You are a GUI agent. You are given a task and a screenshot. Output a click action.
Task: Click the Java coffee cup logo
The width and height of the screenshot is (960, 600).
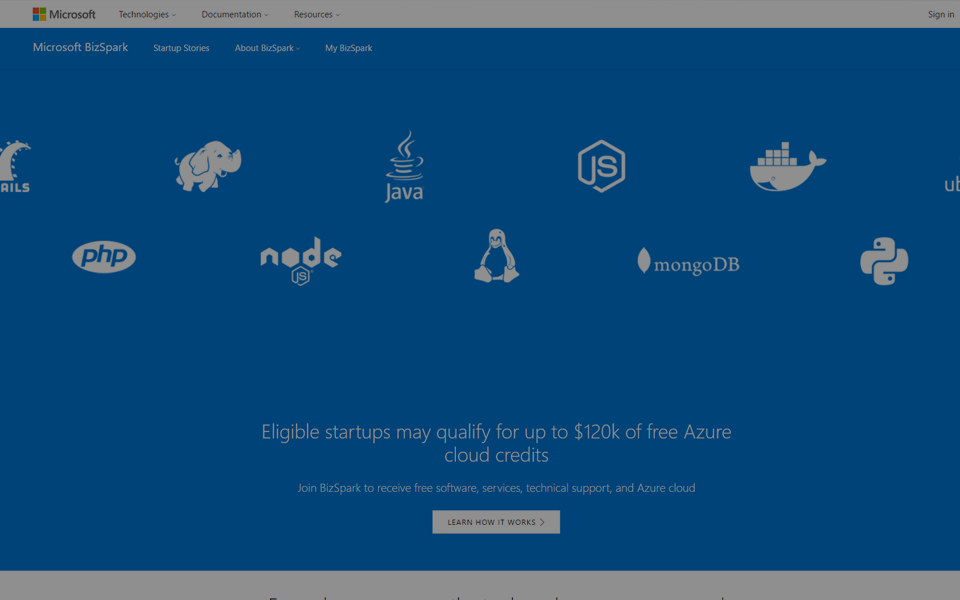(x=404, y=166)
